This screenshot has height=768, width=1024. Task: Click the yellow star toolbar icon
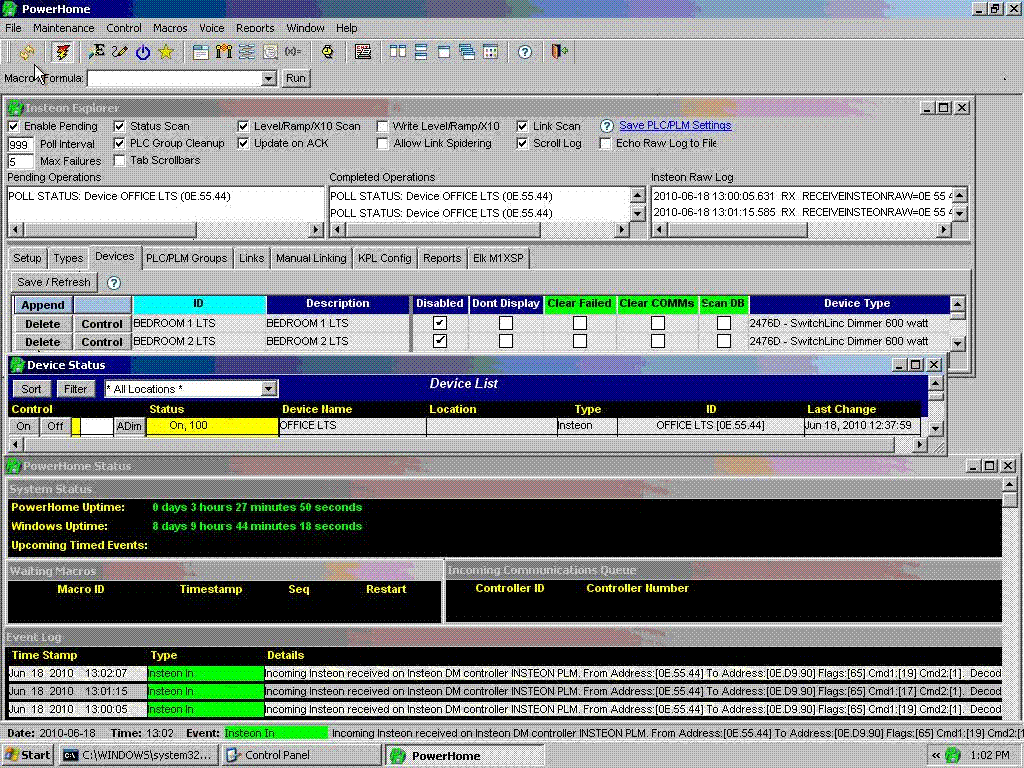click(x=166, y=52)
